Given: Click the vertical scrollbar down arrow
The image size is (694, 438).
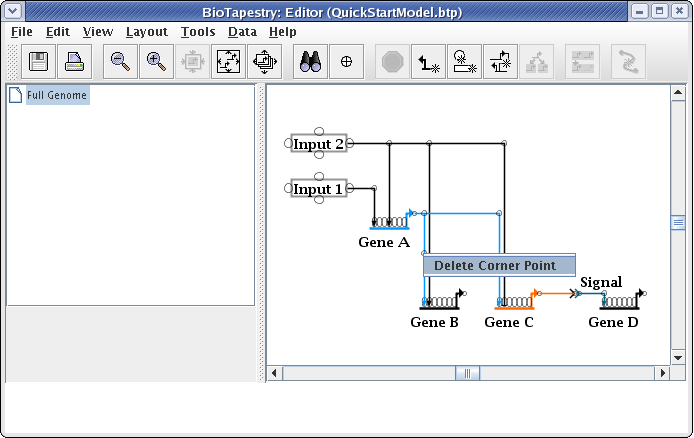Looking at the screenshot, I should click(x=677, y=356).
